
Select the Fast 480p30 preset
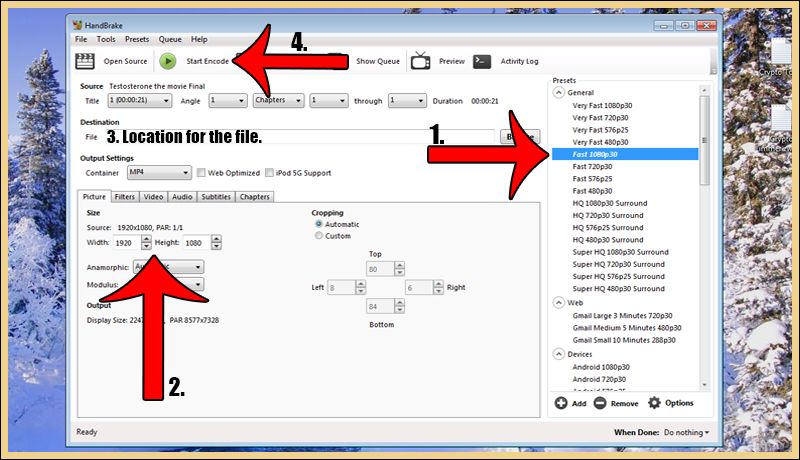coord(592,191)
